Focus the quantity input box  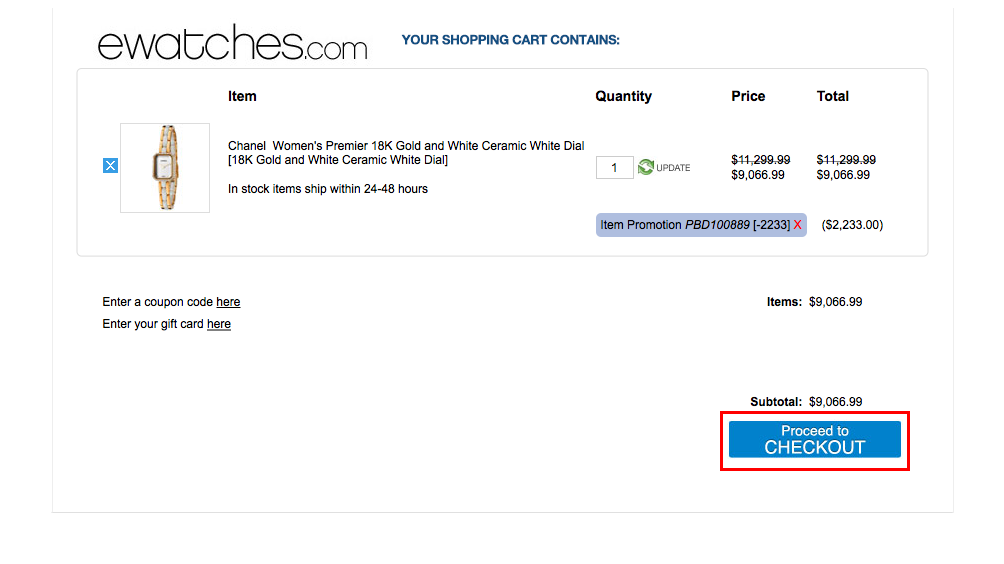pyautogui.click(x=614, y=168)
